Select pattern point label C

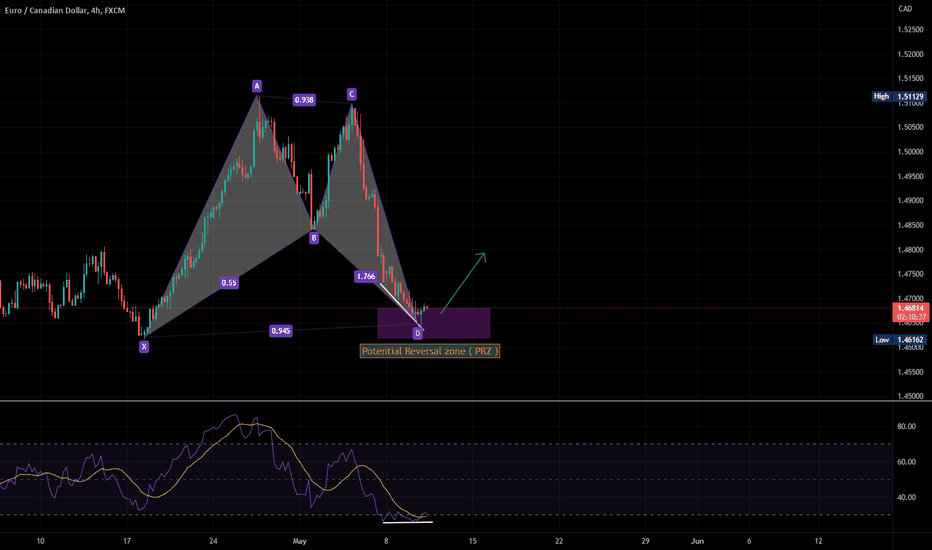[351, 94]
